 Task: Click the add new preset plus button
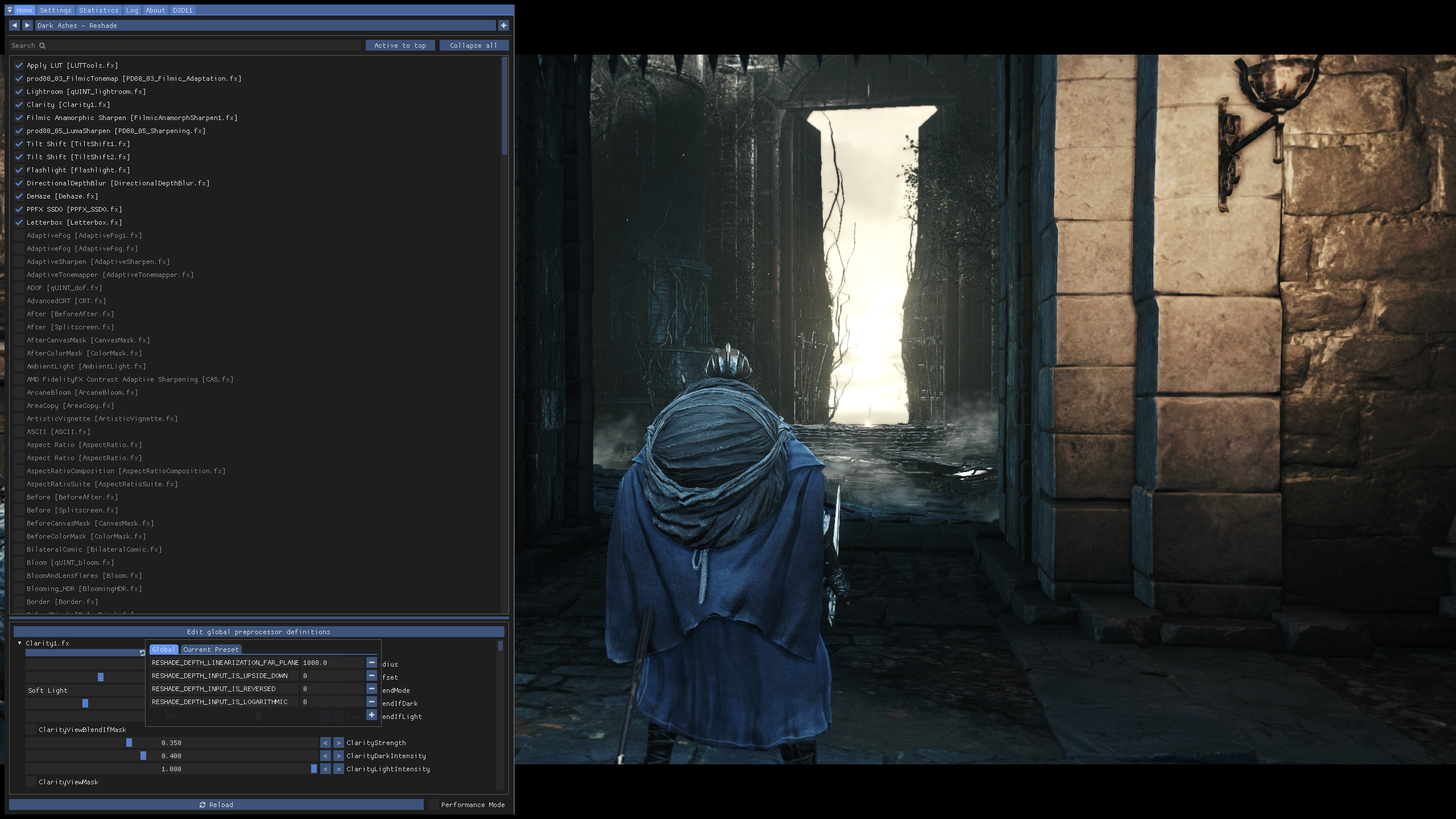click(503, 26)
